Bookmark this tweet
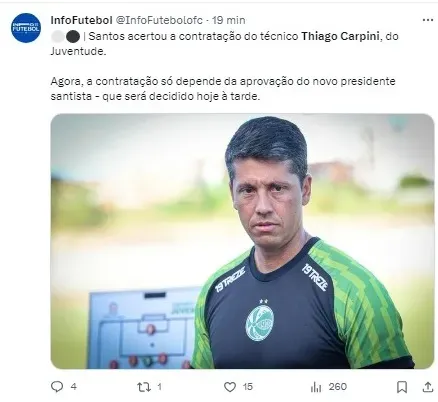This screenshot has height=402, width=438. tap(402, 387)
